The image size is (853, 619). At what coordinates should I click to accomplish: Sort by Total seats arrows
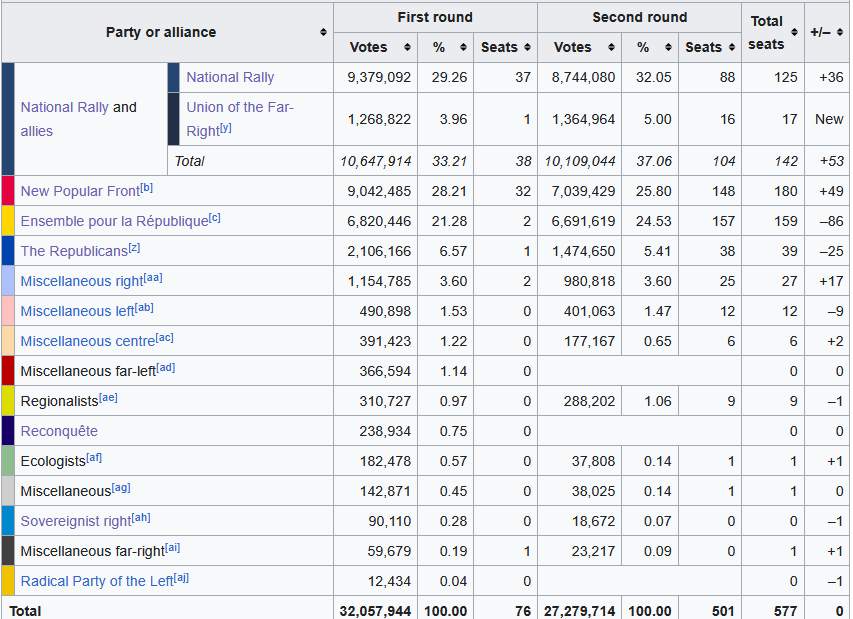(794, 33)
